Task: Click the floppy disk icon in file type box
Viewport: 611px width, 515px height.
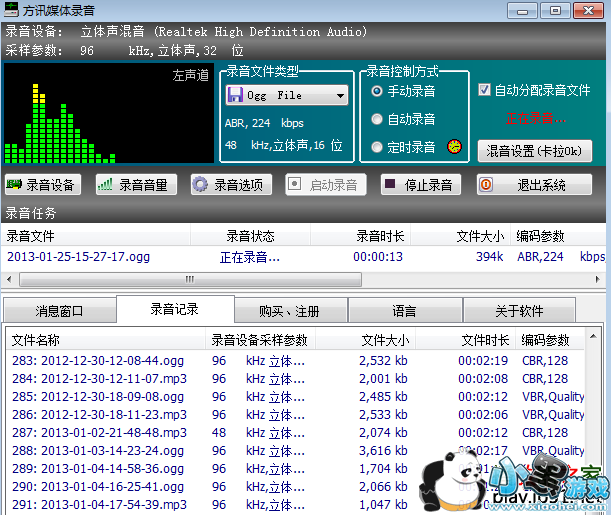Action: click(235, 96)
